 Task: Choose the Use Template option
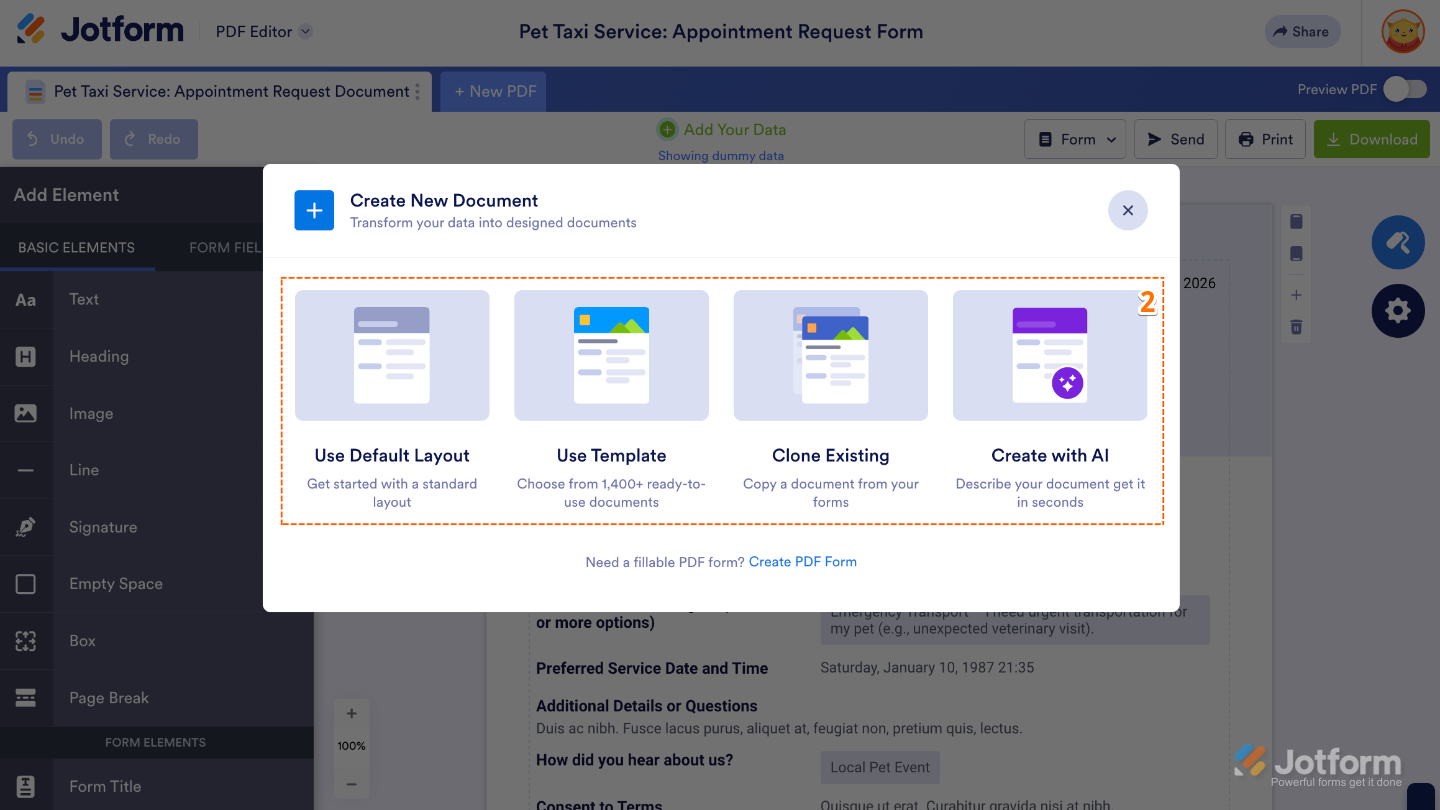pos(611,400)
